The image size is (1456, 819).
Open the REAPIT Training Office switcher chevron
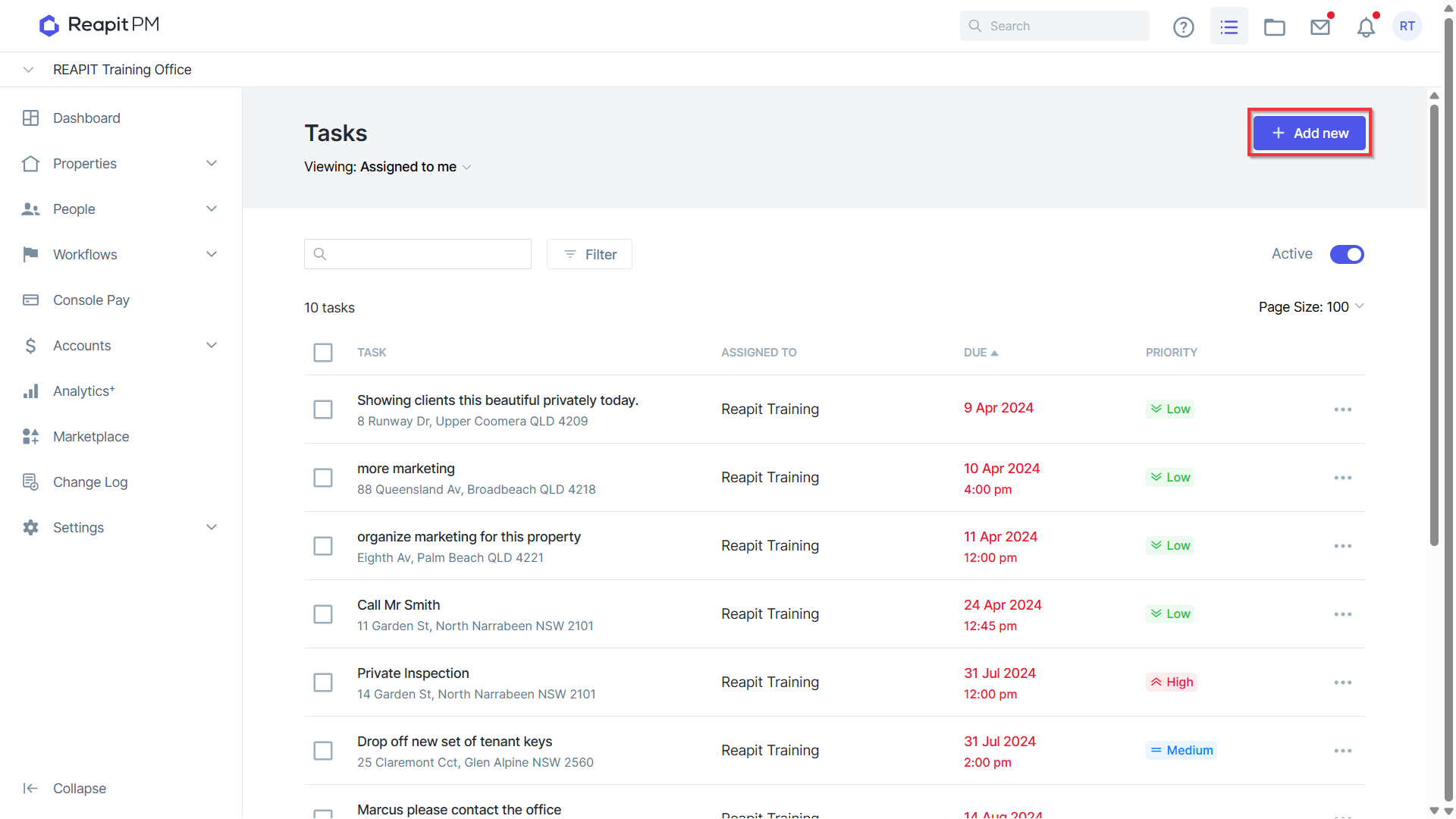(29, 70)
